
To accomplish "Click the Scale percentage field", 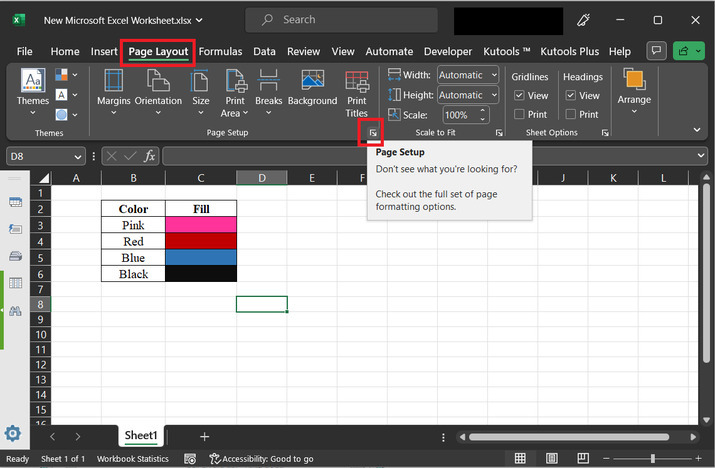I will tap(460, 115).
